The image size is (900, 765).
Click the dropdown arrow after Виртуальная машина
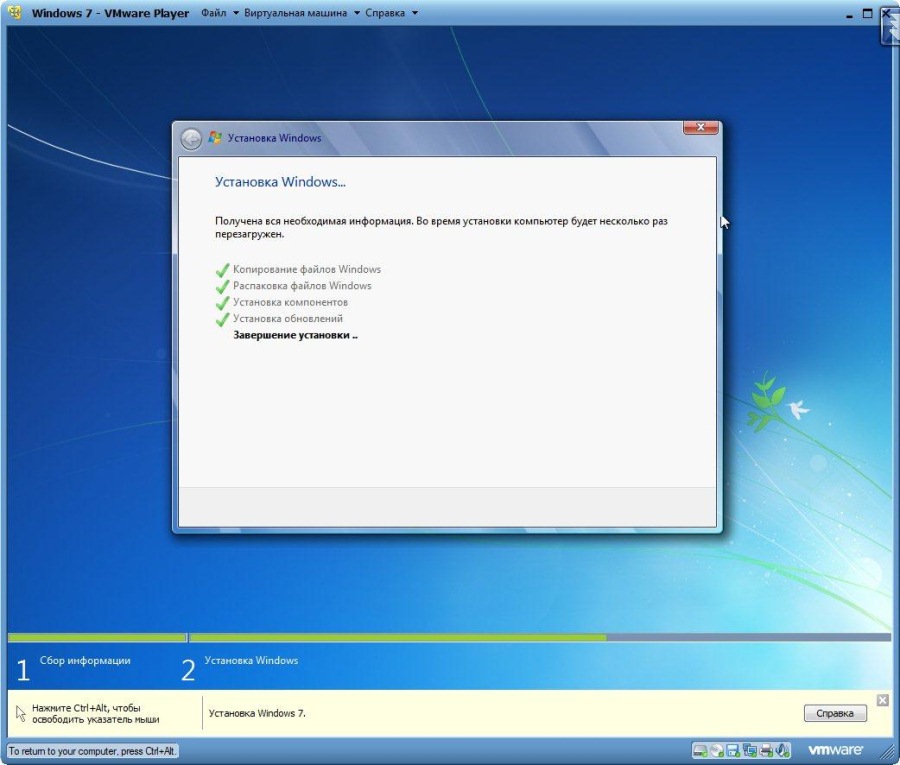click(x=356, y=13)
